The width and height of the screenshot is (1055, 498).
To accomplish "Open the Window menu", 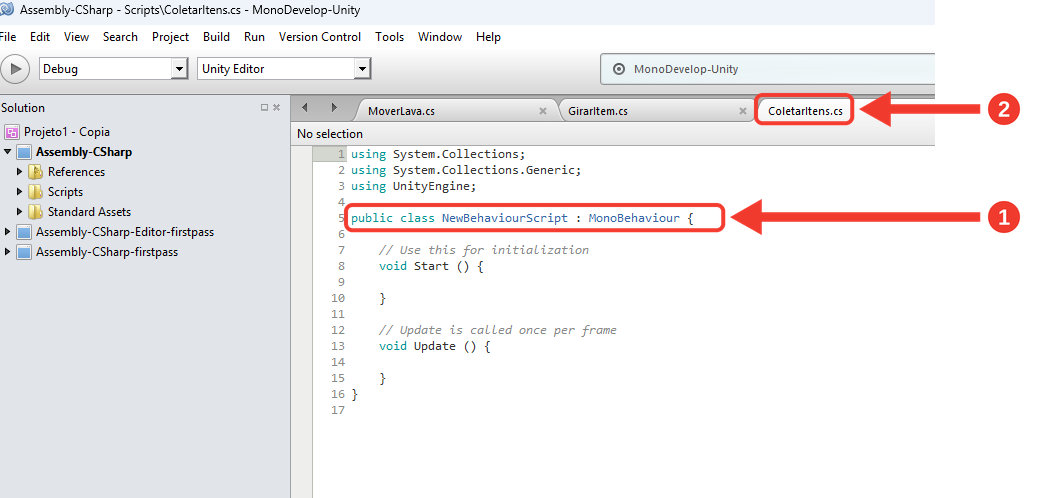I will pos(440,37).
